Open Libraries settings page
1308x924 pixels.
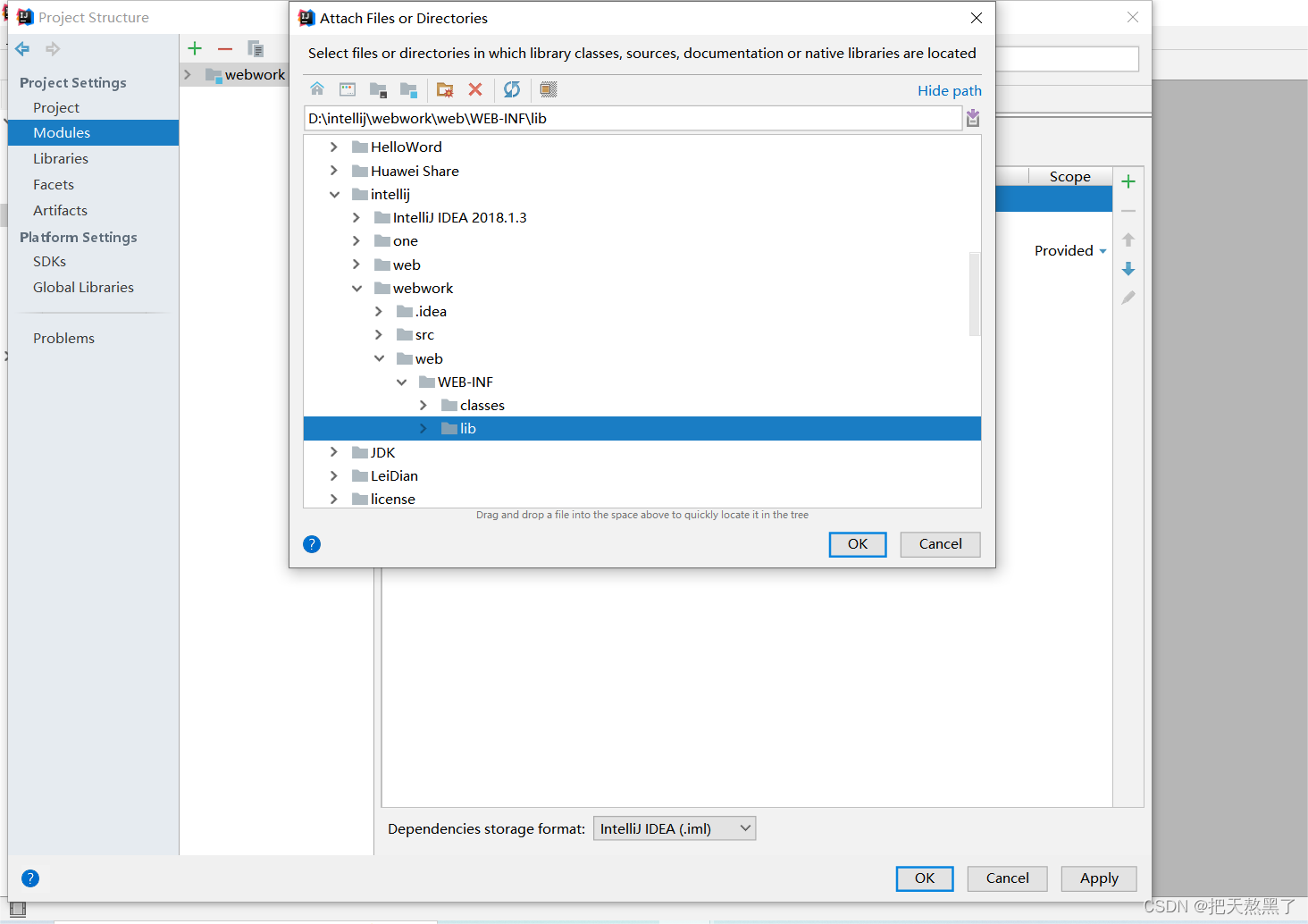[61, 159]
